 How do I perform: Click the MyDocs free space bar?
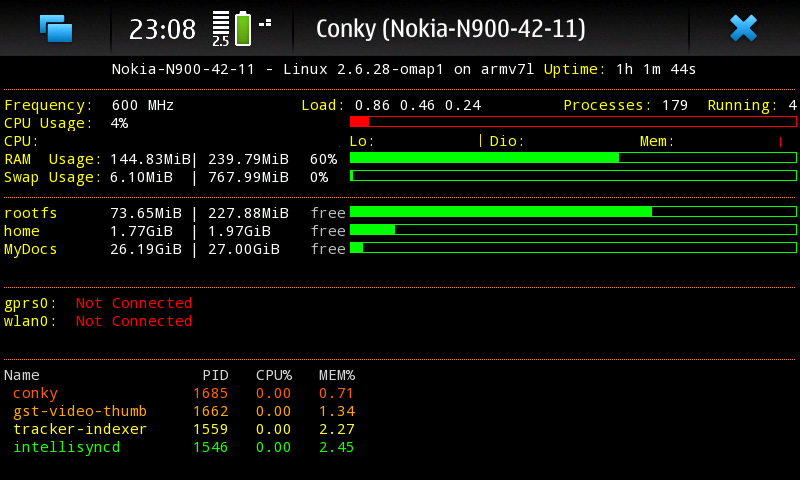pos(573,248)
